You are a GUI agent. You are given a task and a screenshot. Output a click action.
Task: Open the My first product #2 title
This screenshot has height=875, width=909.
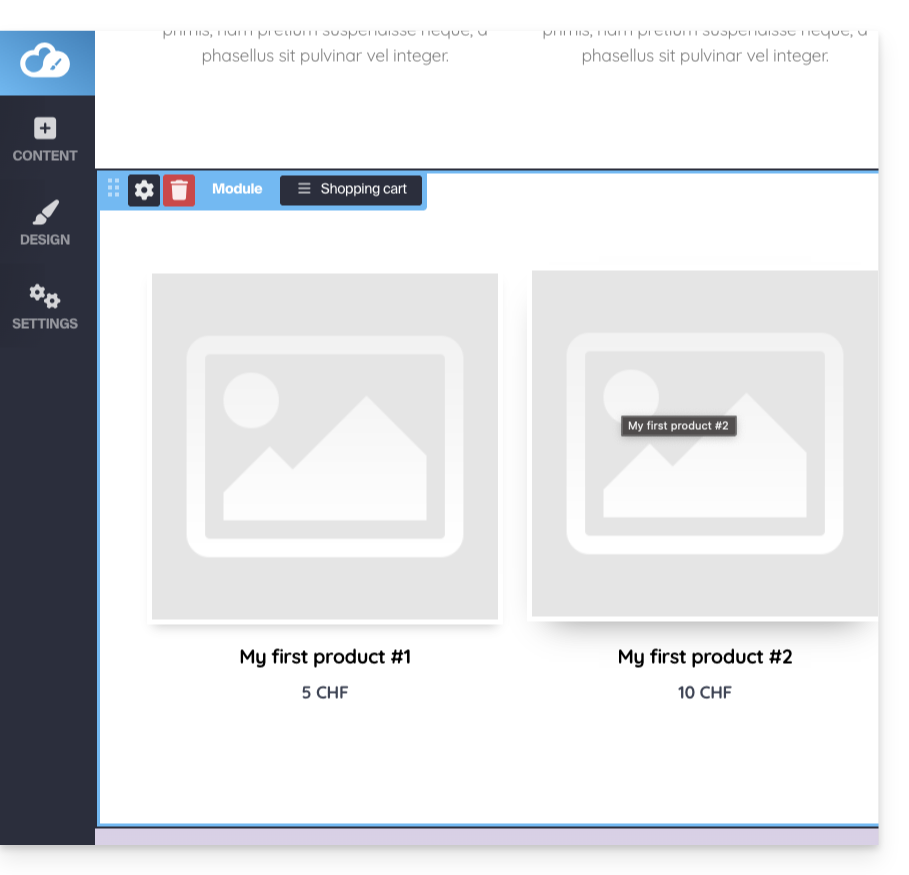(x=705, y=657)
